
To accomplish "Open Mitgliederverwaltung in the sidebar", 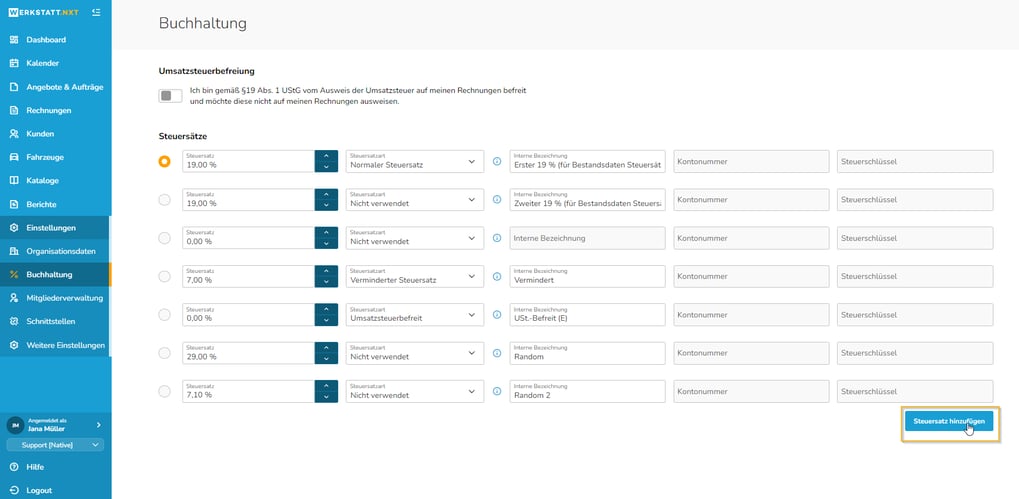I will (64, 298).
